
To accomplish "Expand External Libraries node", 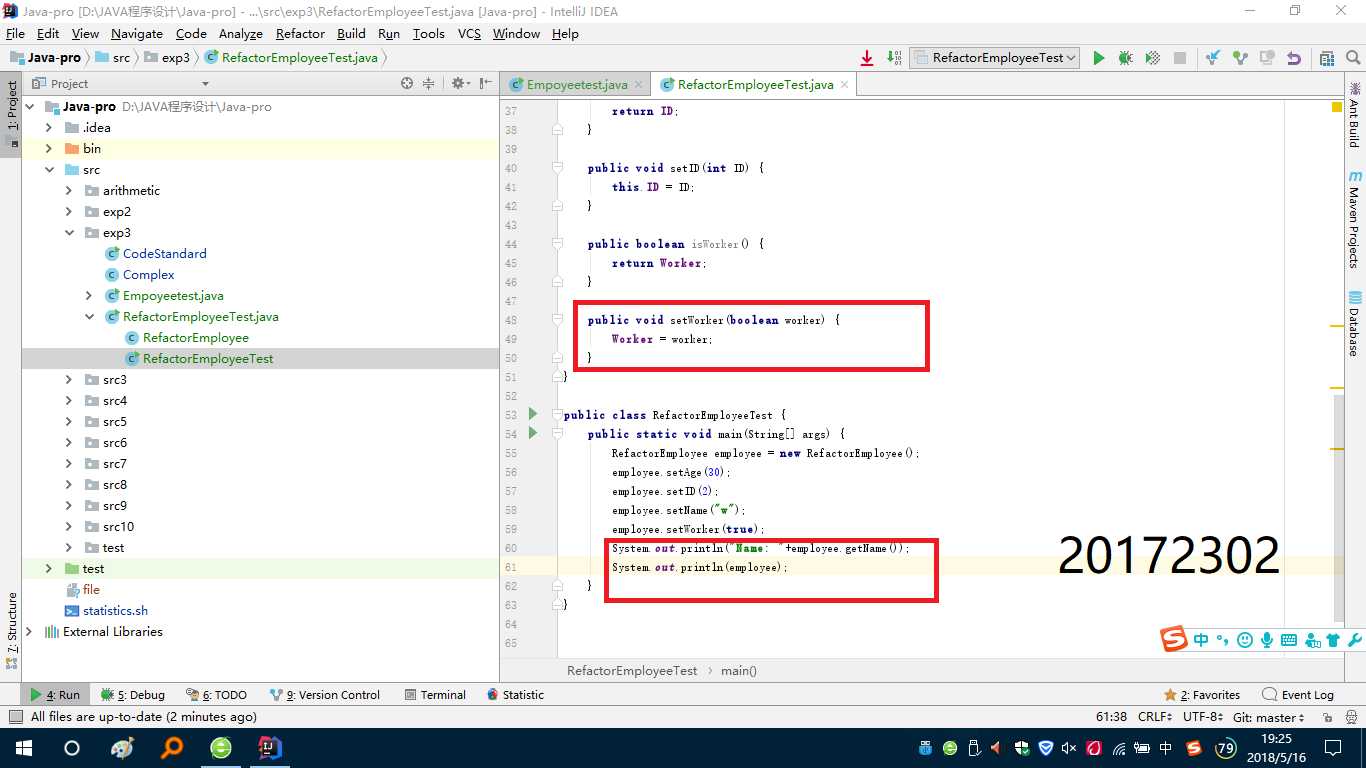I will 29,632.
